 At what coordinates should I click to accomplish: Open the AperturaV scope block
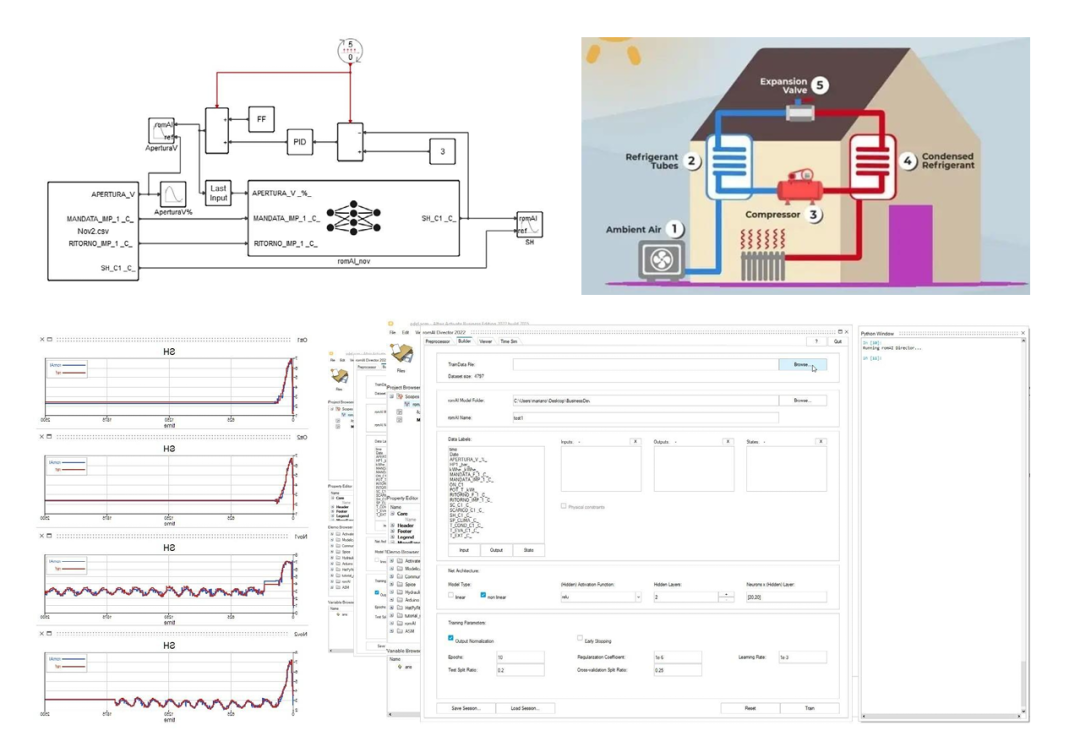tap(161, 130)
